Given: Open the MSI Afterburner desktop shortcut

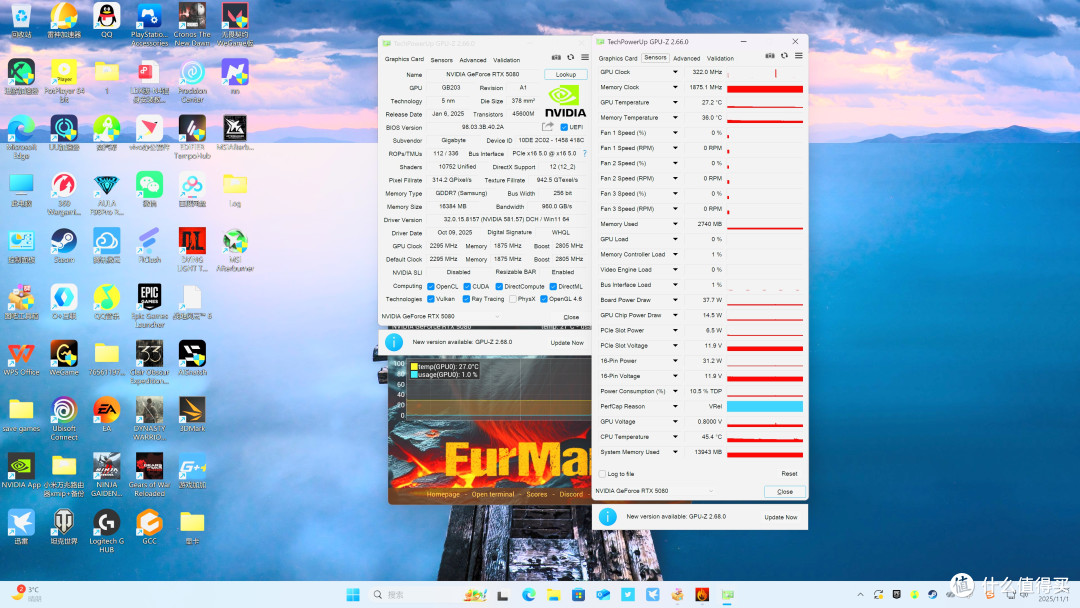Looking at the screenshot, I should 235,251.
